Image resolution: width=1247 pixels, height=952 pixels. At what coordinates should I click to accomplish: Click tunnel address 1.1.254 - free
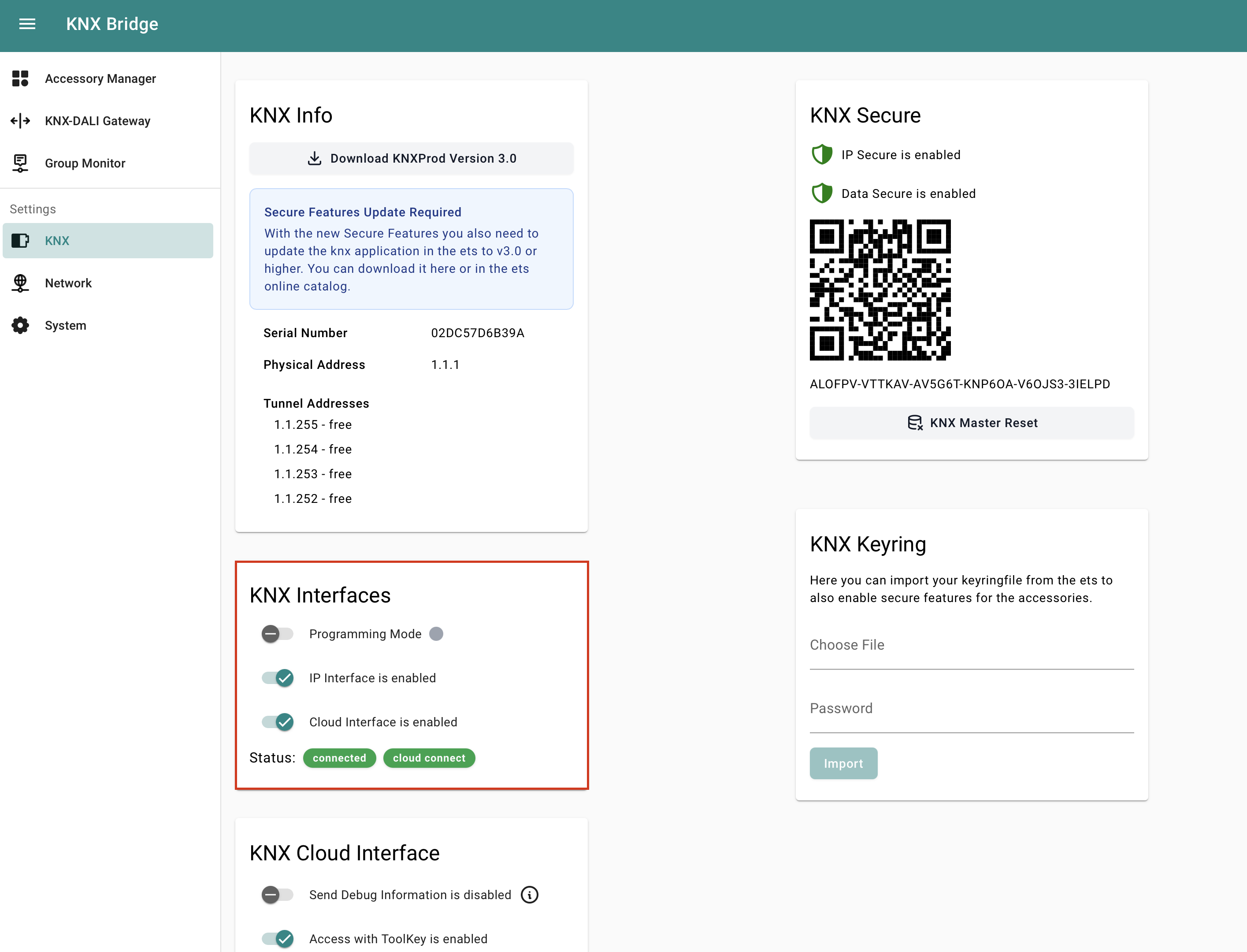click(313, 450)
